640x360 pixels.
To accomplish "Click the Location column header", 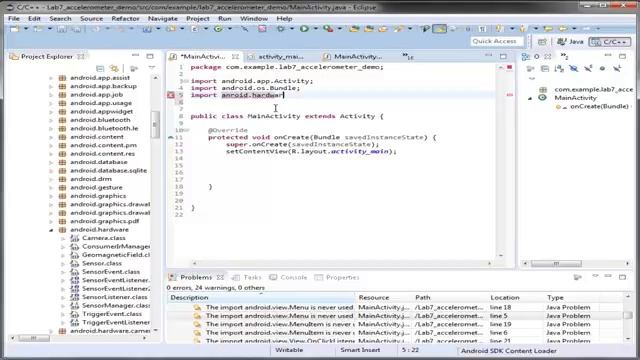I will tap(516, 298).
